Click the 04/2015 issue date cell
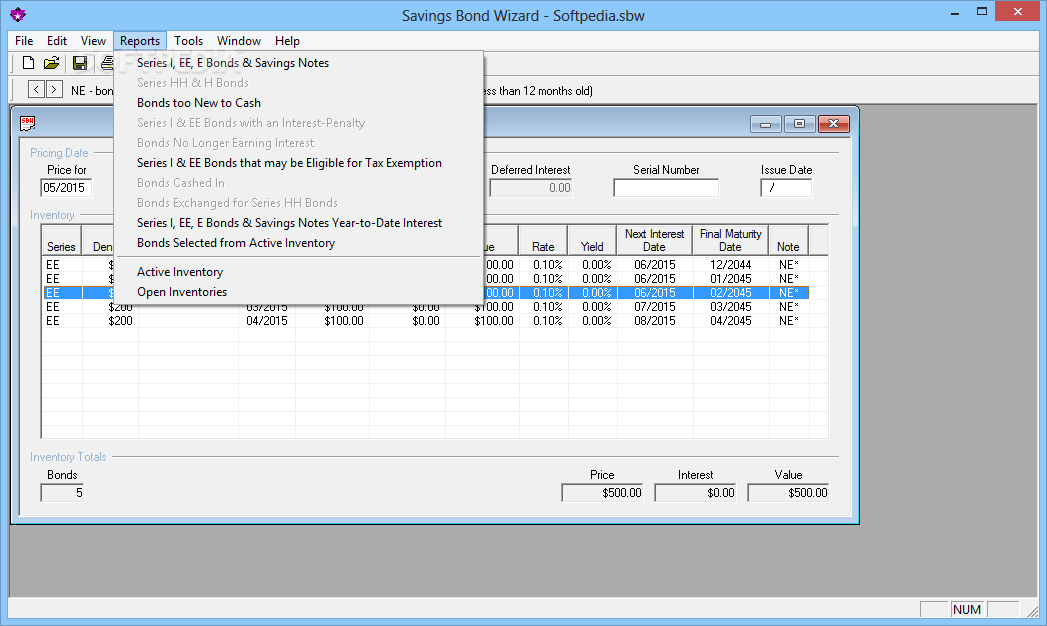 coord(266,321)
